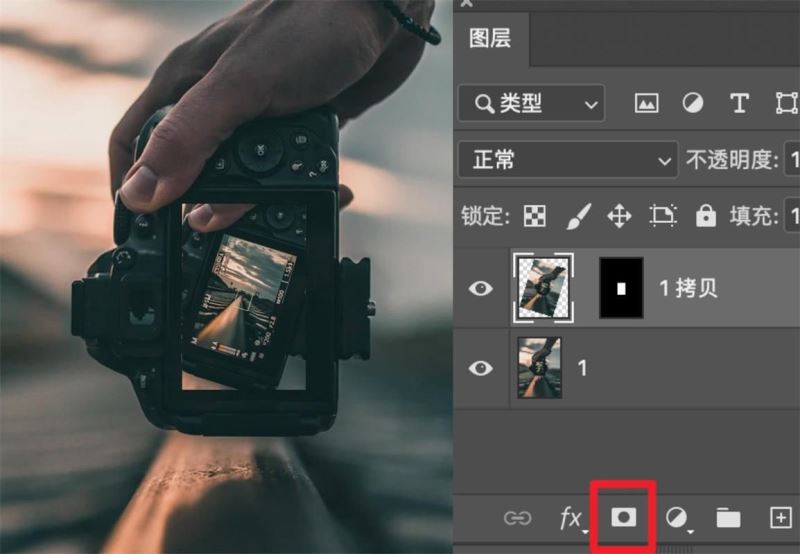Toggle lock transparent pixels checkerboard
This screenshot has width=800, height=554.
point(536,215)
